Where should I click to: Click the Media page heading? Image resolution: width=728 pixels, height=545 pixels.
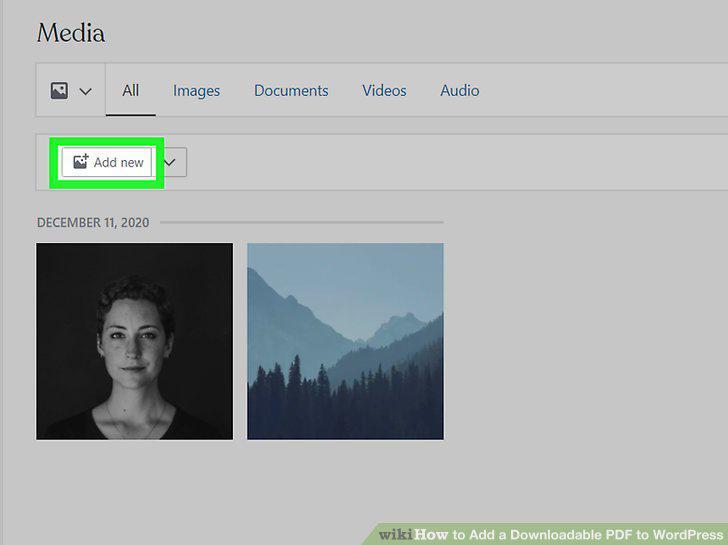pyautogui.click(x=71, y=33)
